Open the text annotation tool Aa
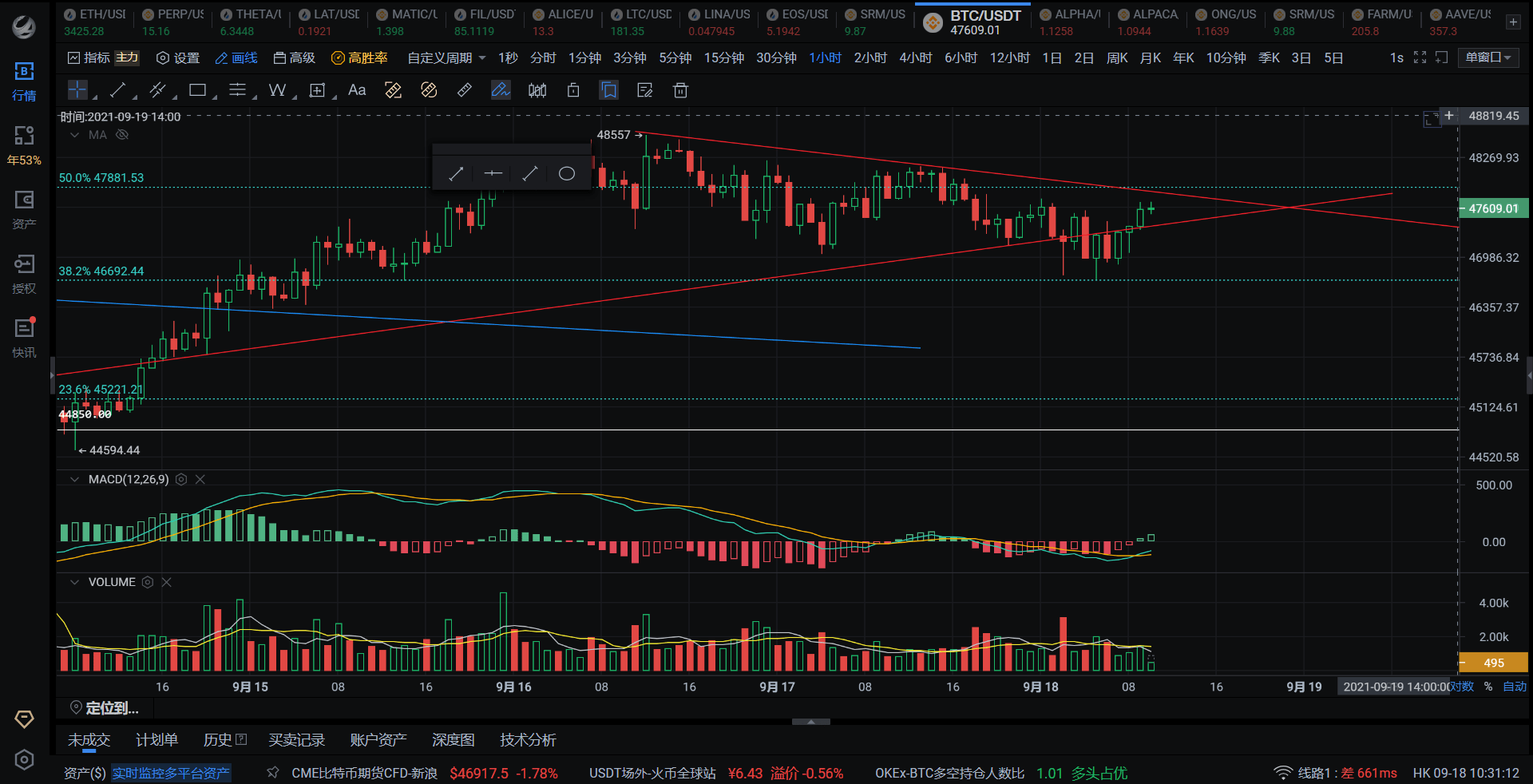Screen dimensions: 1533x784 tap(356, 90)
